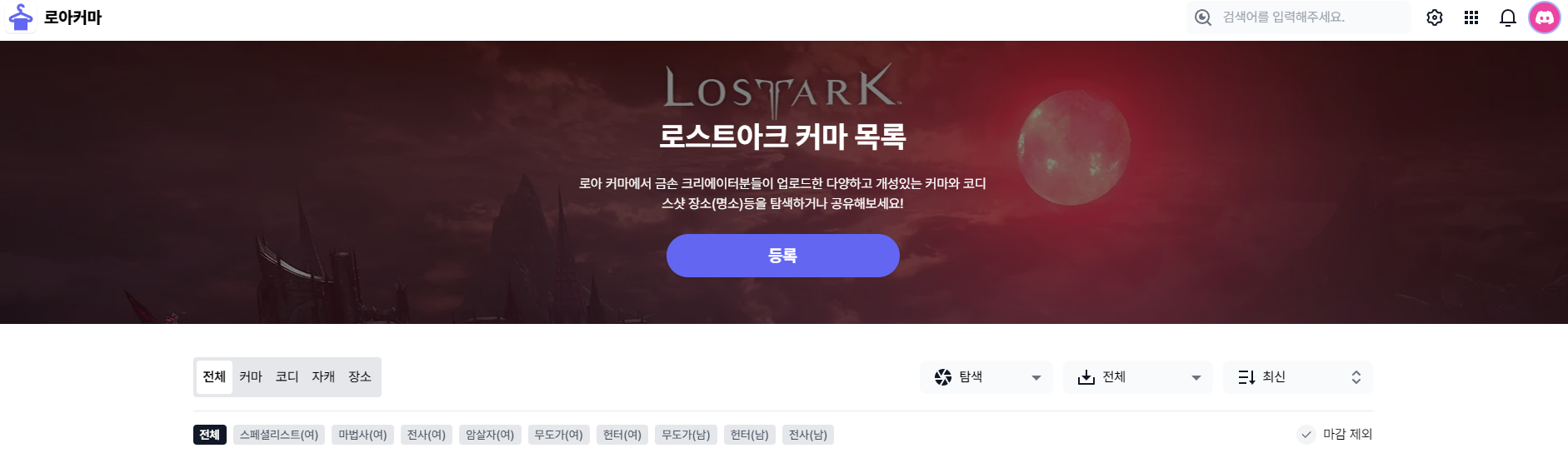Switch to the 장소 tab
This screenshot has width=1568, height=468.
360,377
